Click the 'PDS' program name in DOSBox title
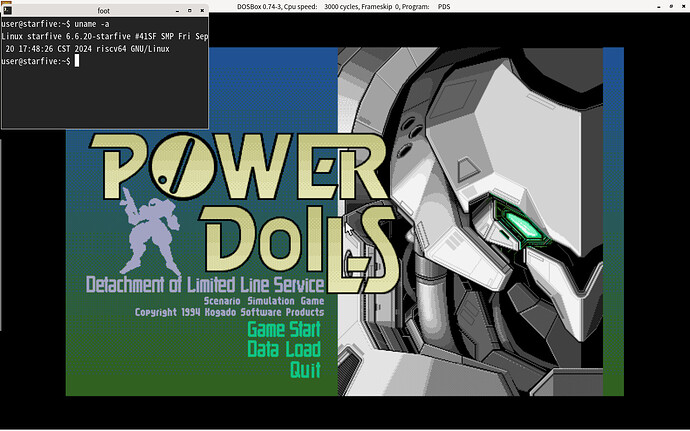Screen dimensions: 690x431 [x=444, y=7]
